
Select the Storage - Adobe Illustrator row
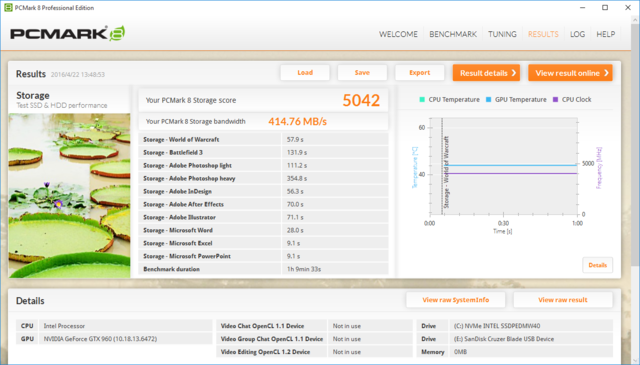(x=263, y=218)
